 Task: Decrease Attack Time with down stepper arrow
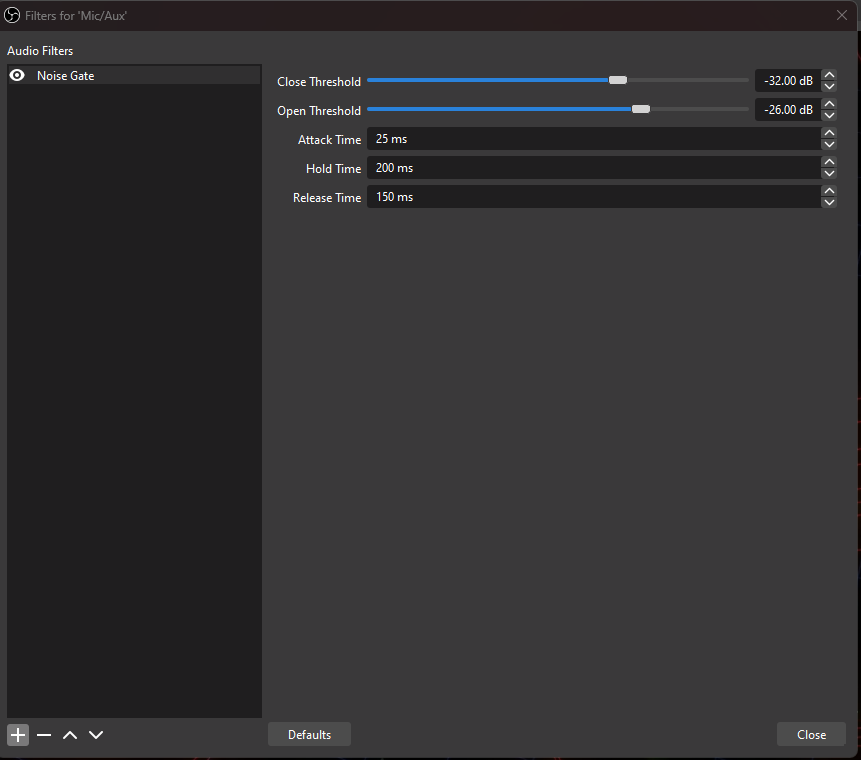tap(829, 144)
